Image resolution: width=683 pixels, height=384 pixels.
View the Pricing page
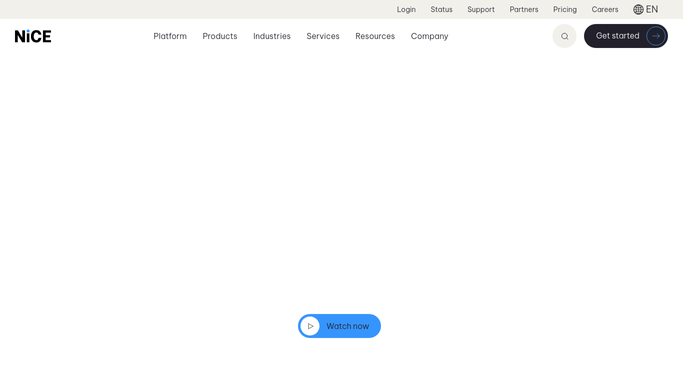pyautogui.click(x=565, y=10)
